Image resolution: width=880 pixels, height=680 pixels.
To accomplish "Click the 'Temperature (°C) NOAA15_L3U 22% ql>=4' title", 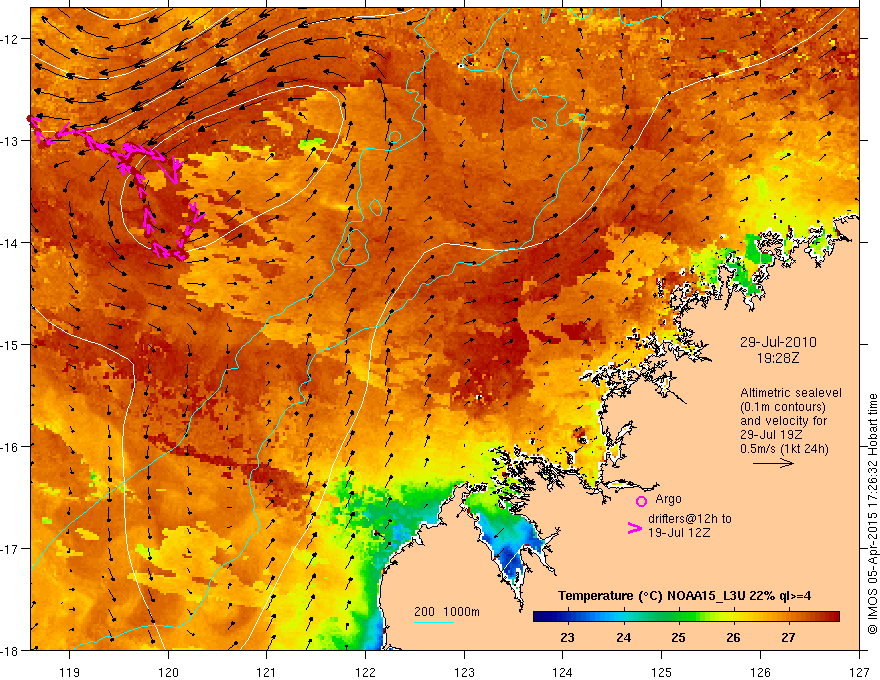I will (684, 596).
